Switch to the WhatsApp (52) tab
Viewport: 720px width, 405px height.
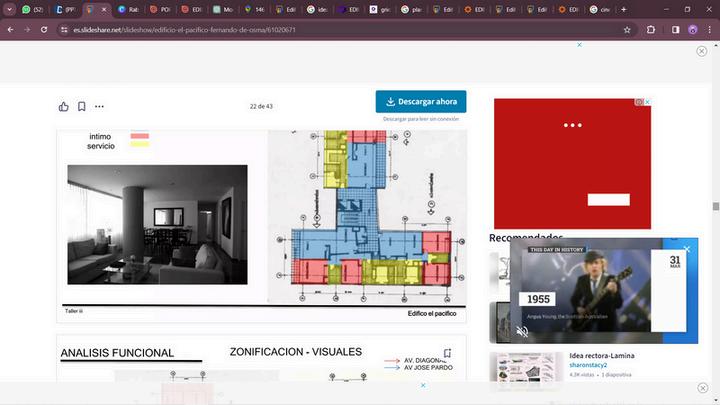click(32, 9)
